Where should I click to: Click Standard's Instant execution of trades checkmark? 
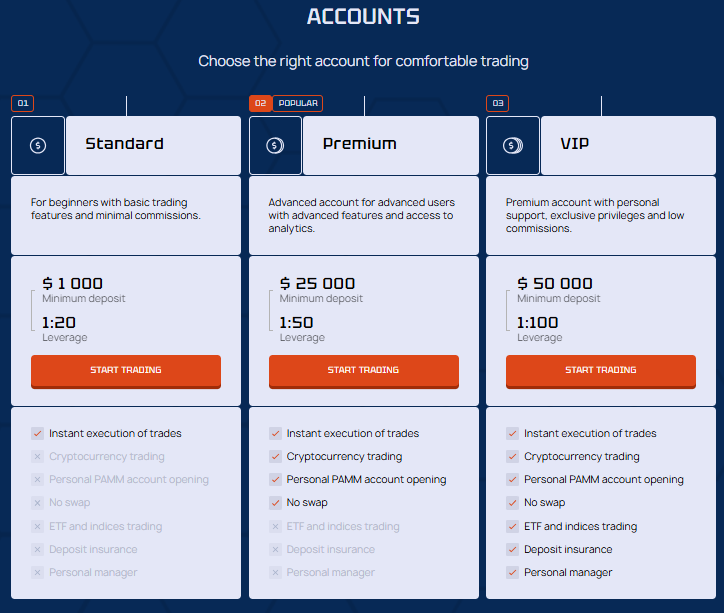pos(37,434)
